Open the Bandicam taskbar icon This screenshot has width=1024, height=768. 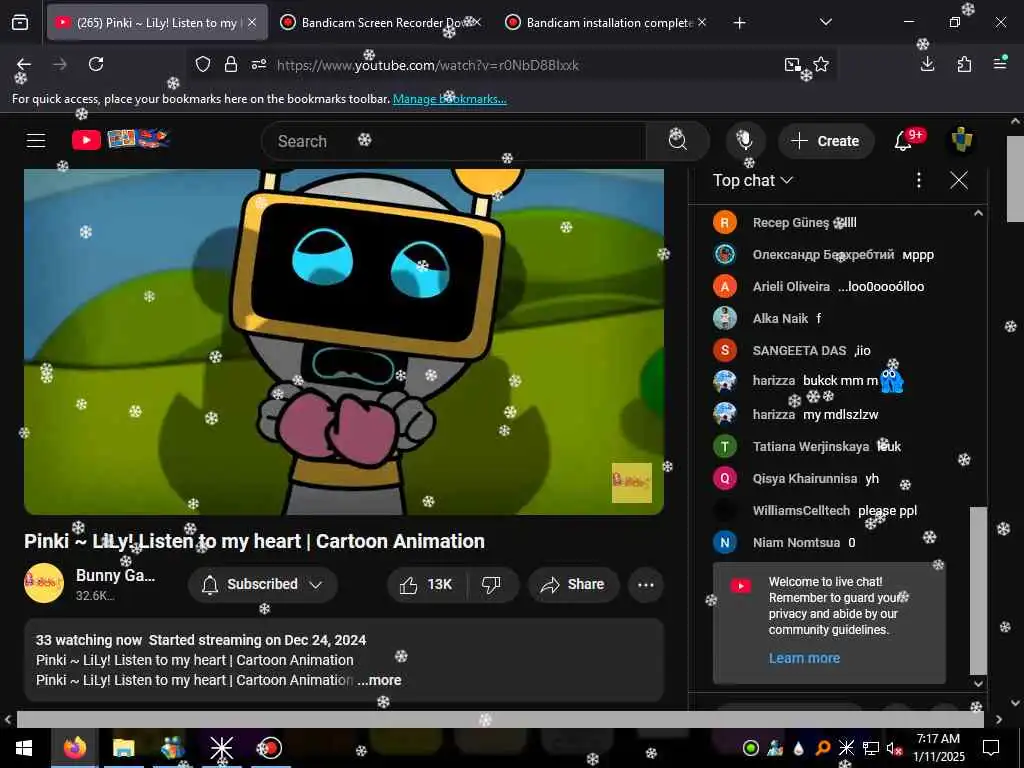270,748
